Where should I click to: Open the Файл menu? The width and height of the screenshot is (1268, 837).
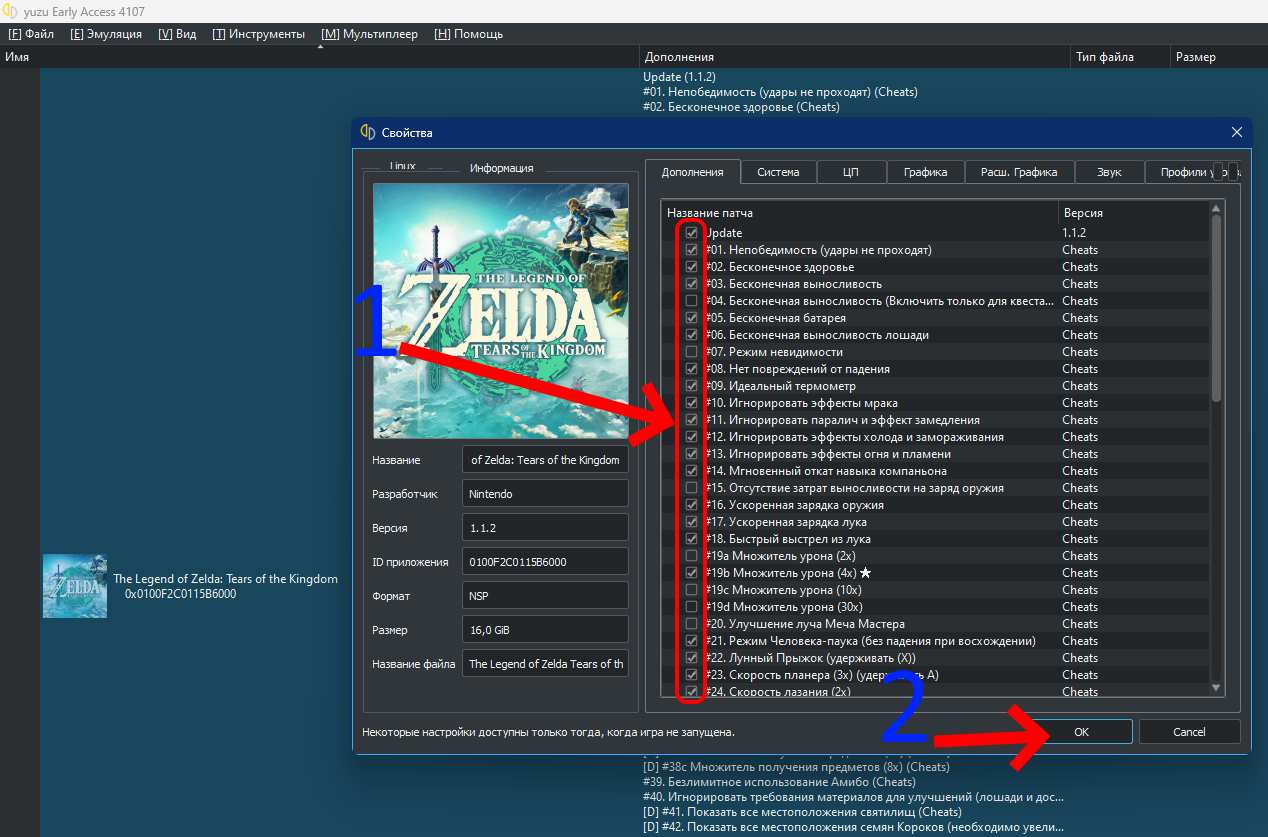[x=31, y=34]
